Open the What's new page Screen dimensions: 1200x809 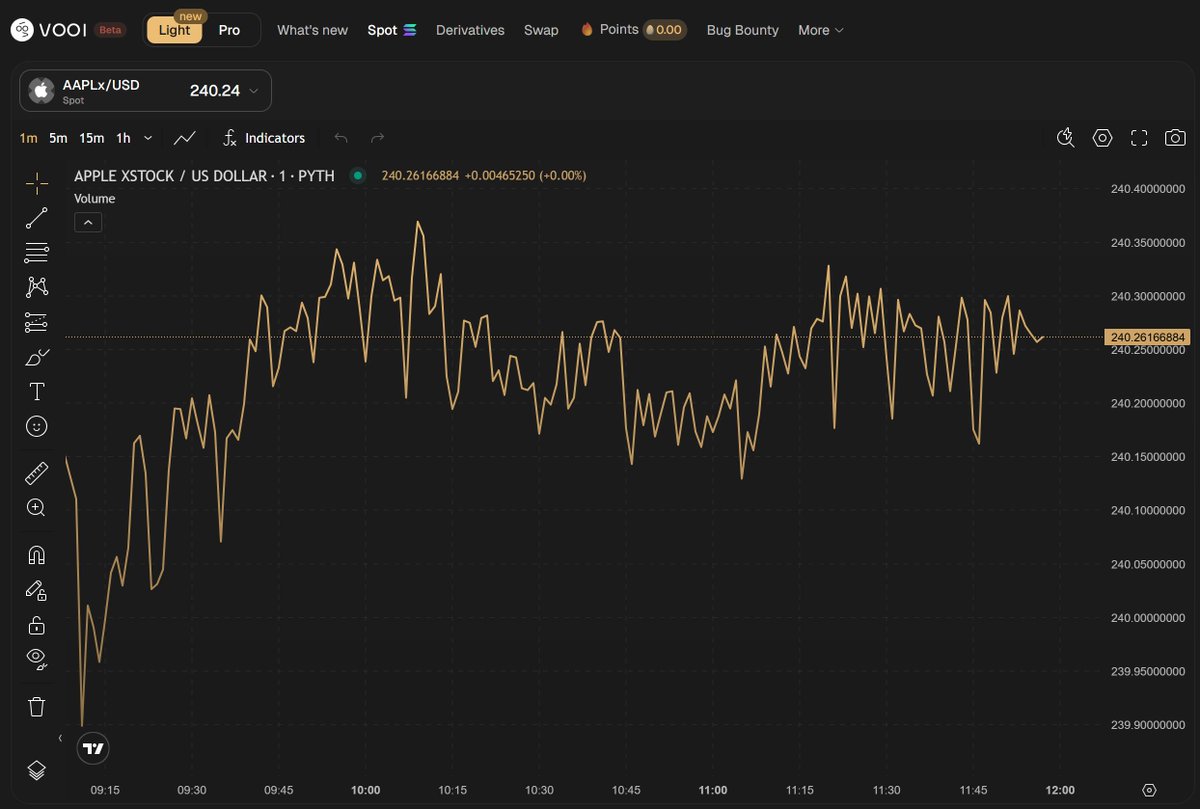pyautogui.click(x=312, y=30)
